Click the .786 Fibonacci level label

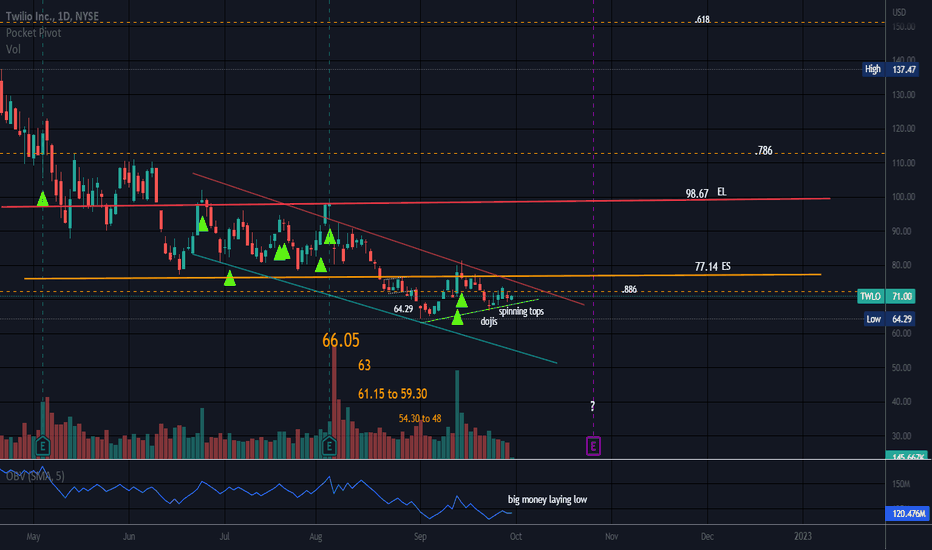tap(764, 150)
